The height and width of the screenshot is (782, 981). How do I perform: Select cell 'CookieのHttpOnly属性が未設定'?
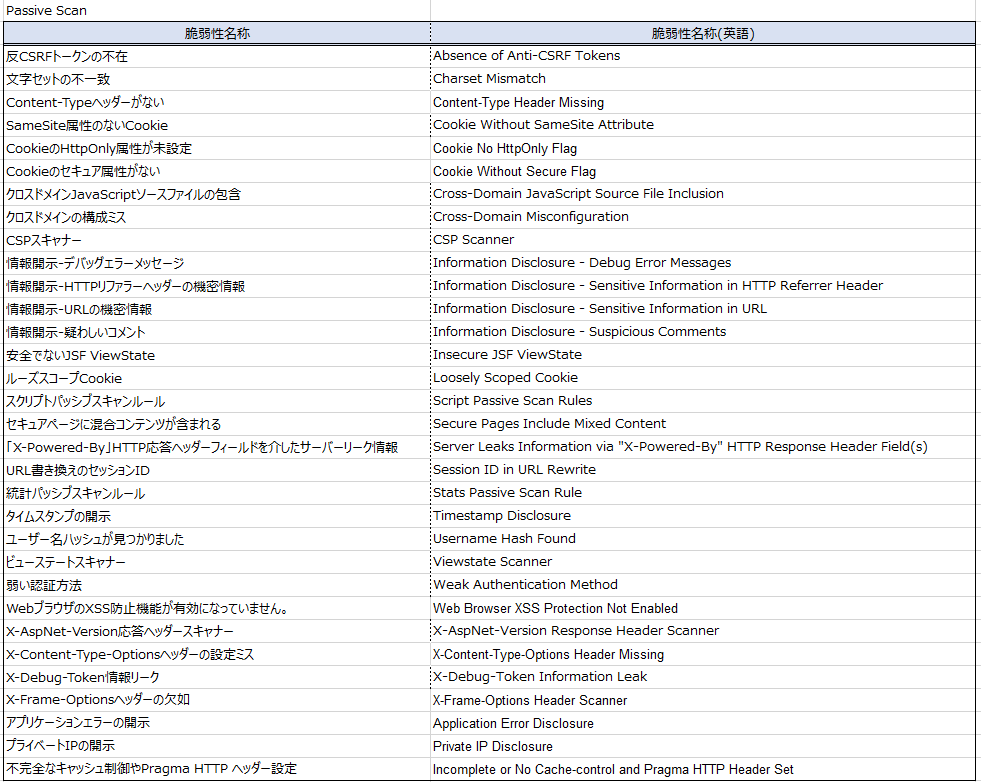[216, 148]
